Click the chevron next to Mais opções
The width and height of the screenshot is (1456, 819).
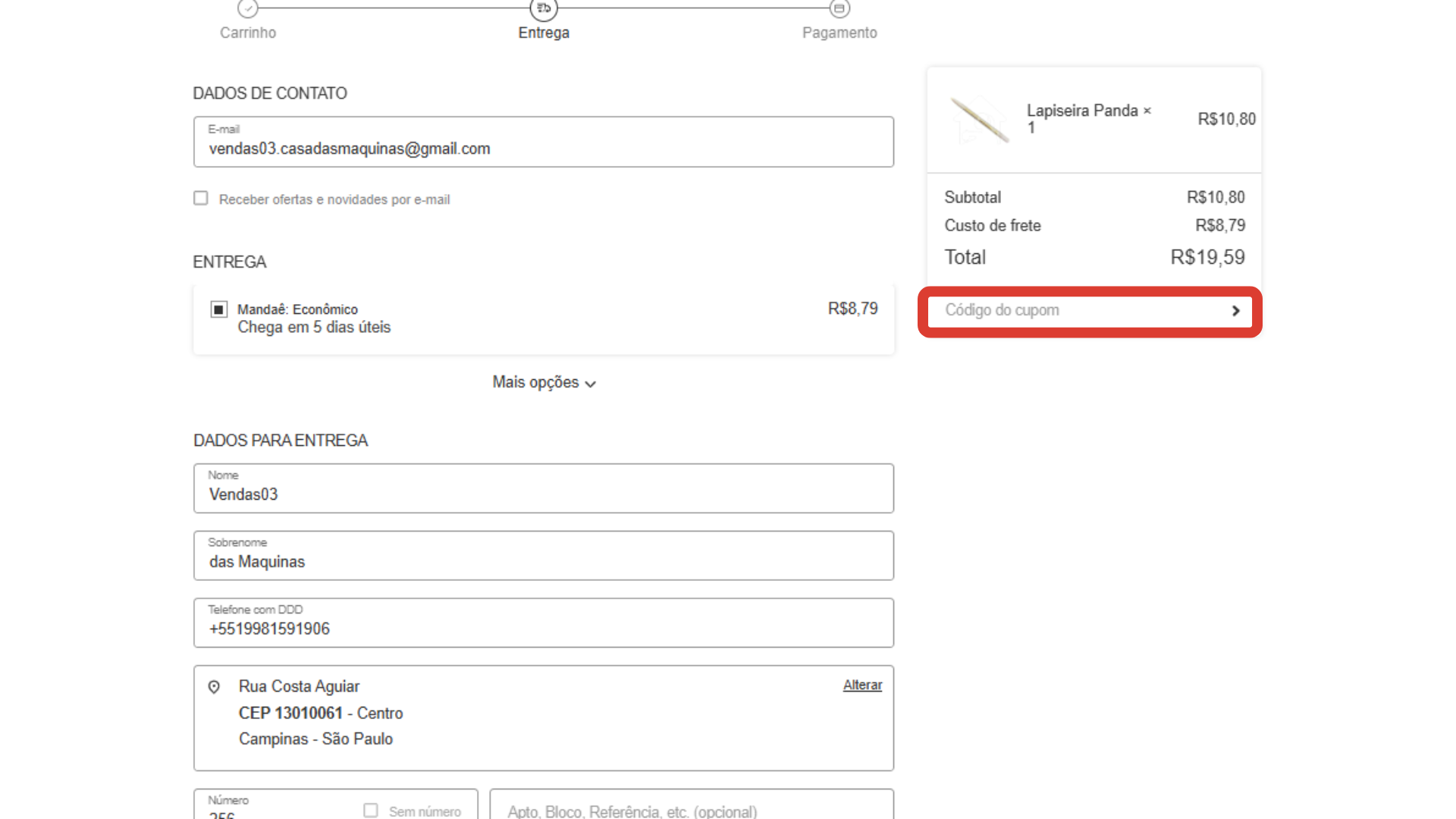[591, 384]
